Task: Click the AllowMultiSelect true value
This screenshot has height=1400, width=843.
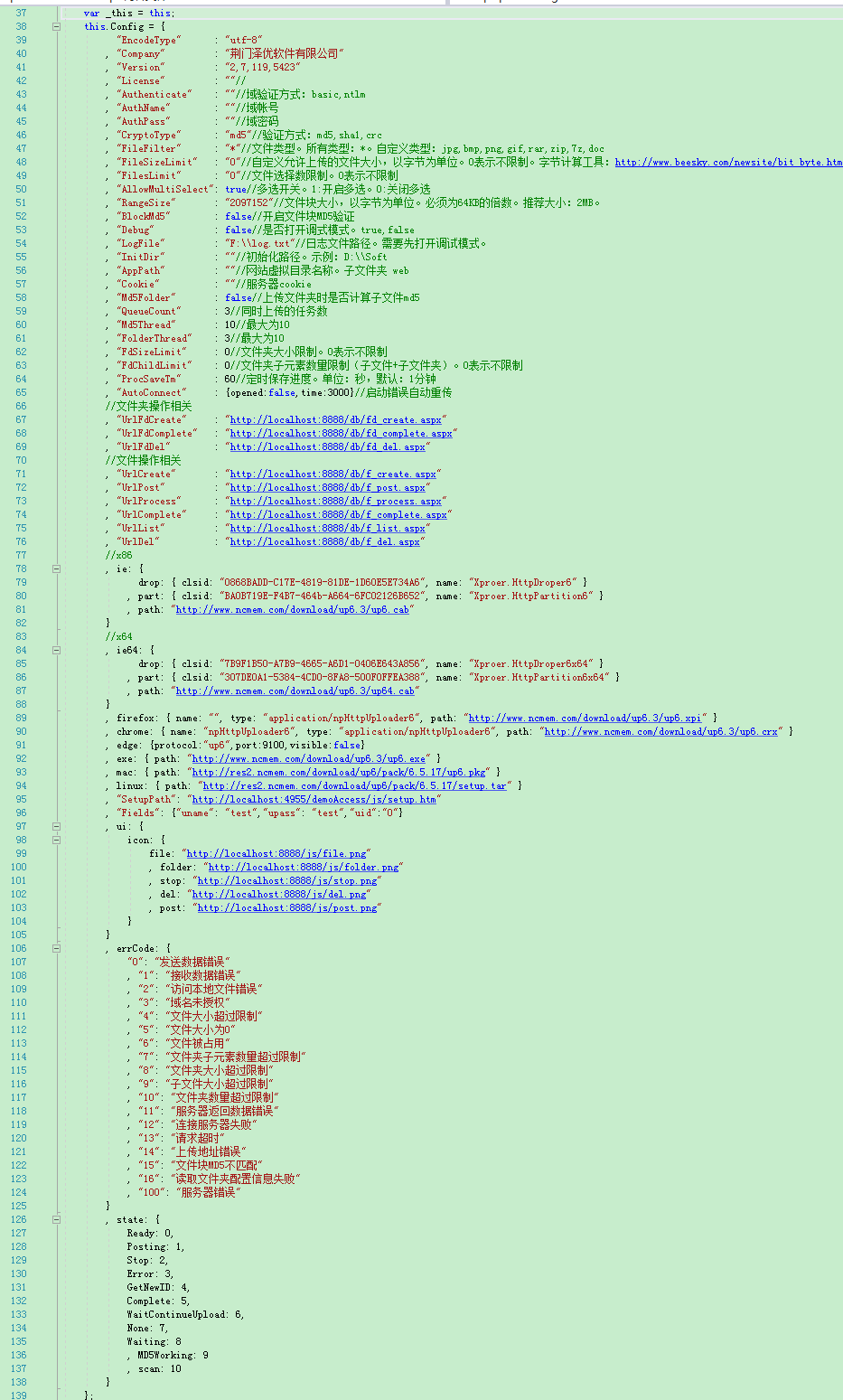Action: (235, 189)
